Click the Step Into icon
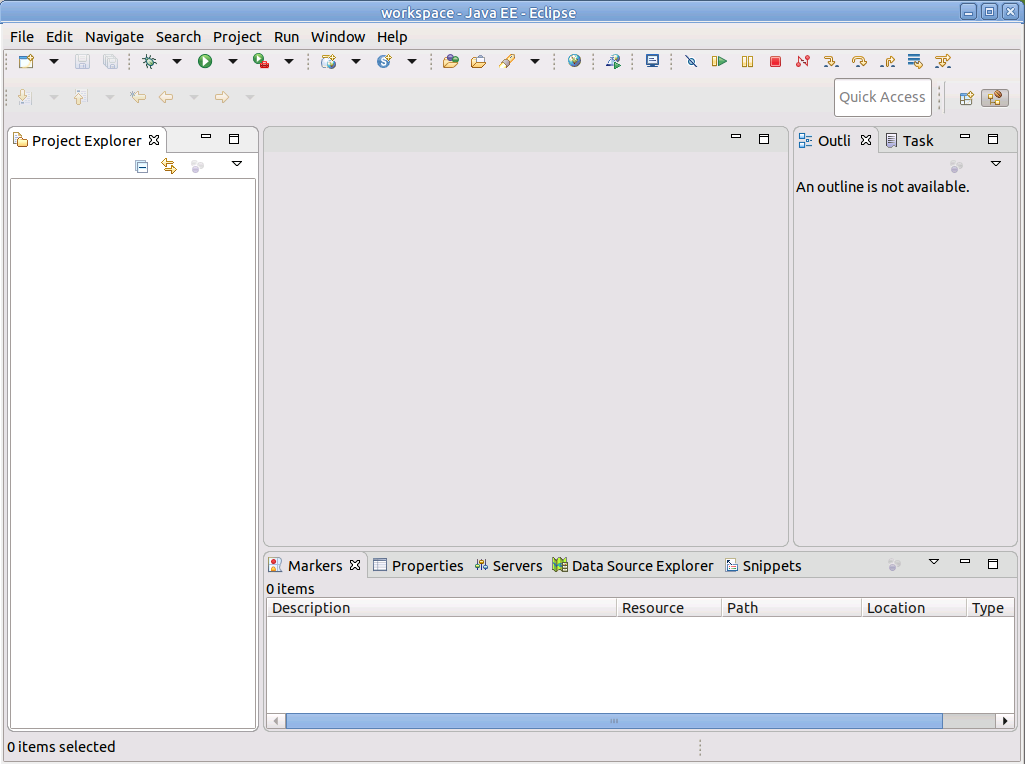The height and width of the screenshot is (764, 1025). coord(831,61)
